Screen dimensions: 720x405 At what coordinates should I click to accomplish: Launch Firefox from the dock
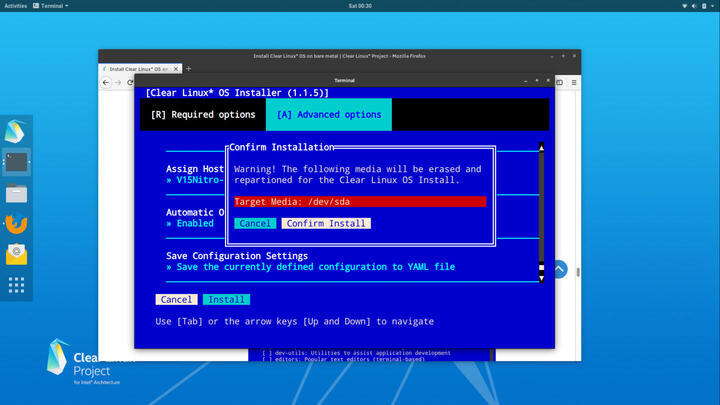(16, 224)
